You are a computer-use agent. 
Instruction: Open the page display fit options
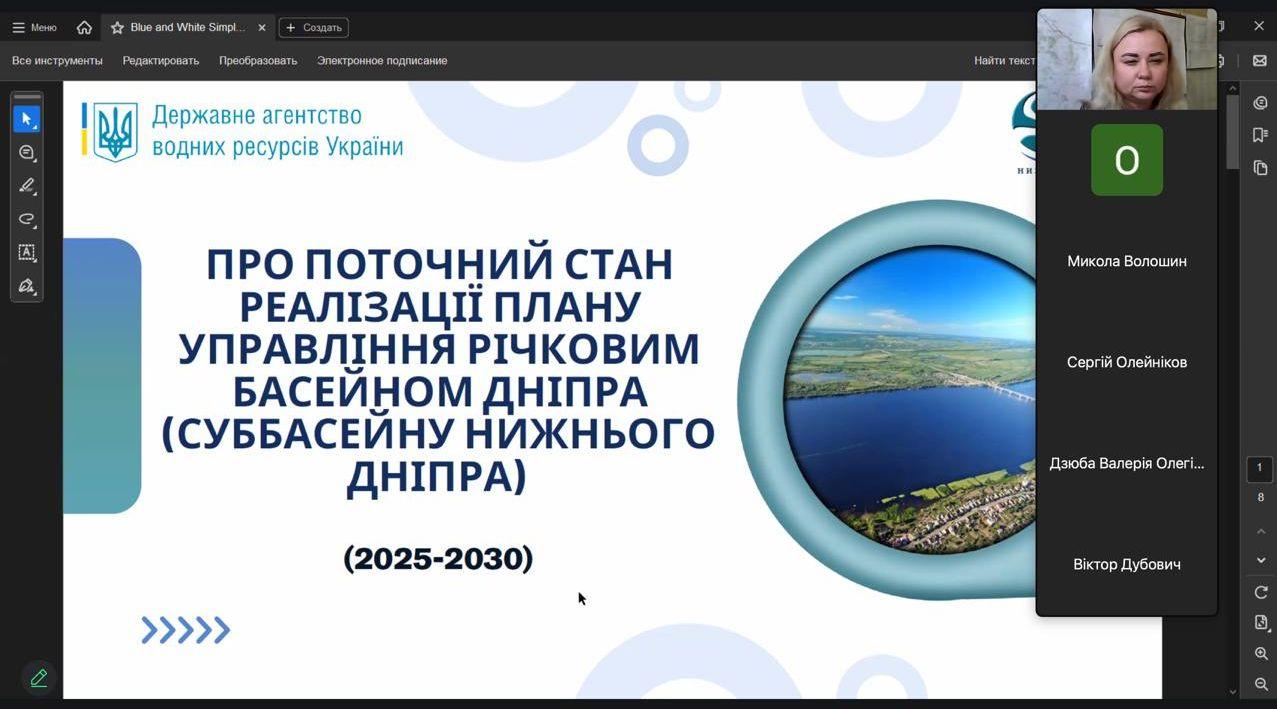pos(1261,622)
